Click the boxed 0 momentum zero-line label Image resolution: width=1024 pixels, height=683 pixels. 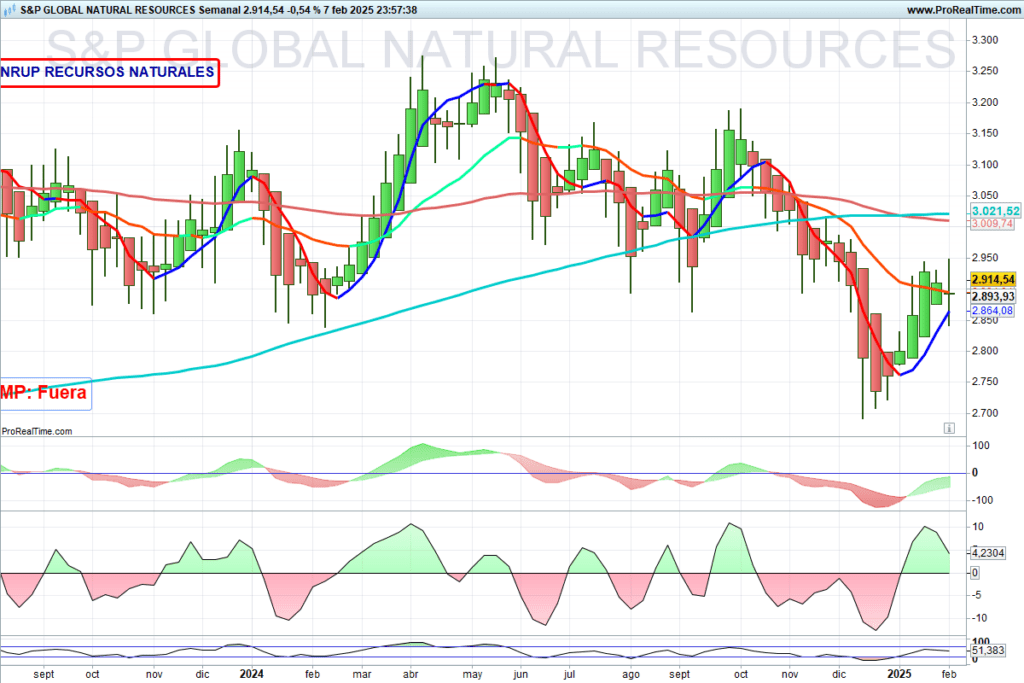[975, 573]
